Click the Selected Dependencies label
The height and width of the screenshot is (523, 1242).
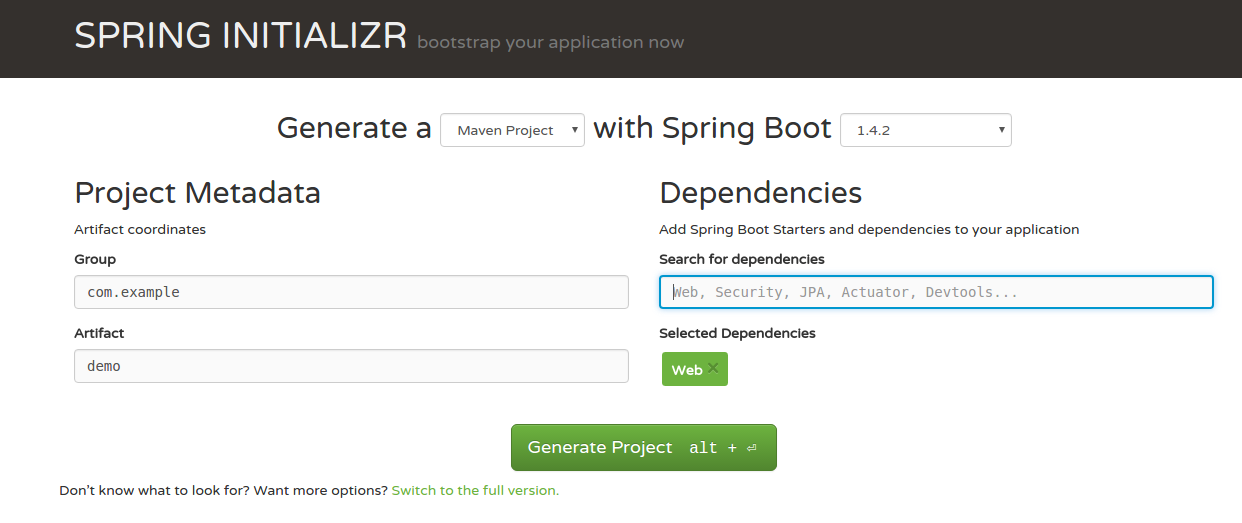[737, 333]
